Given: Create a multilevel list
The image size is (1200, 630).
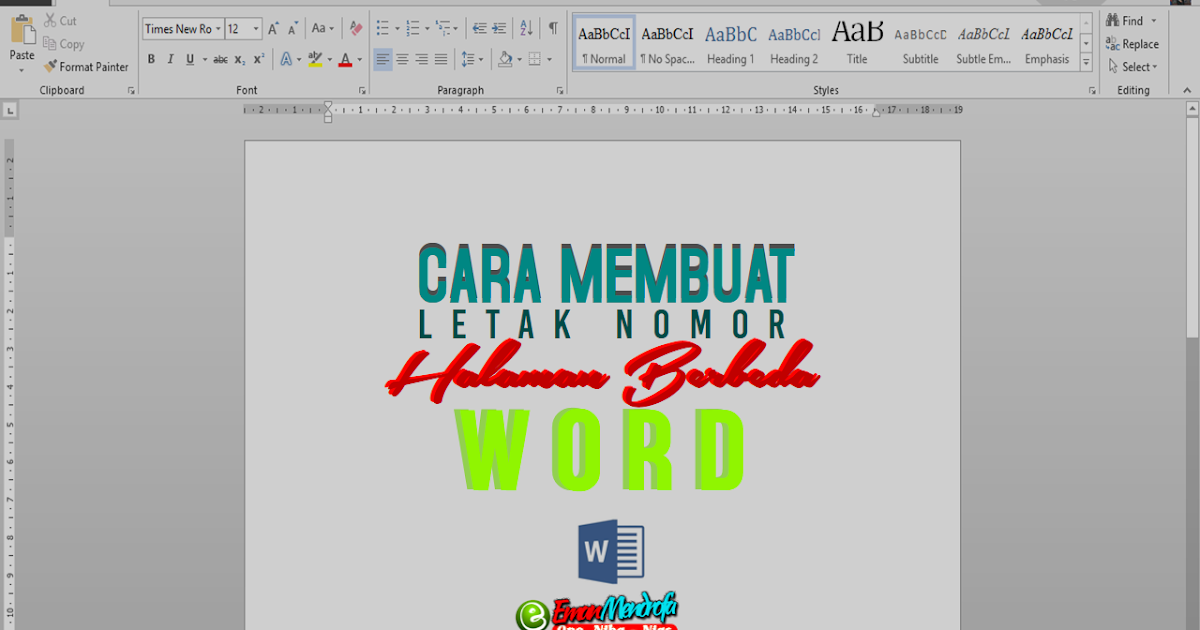Looking at the screenshot, I should pos(444,29).
